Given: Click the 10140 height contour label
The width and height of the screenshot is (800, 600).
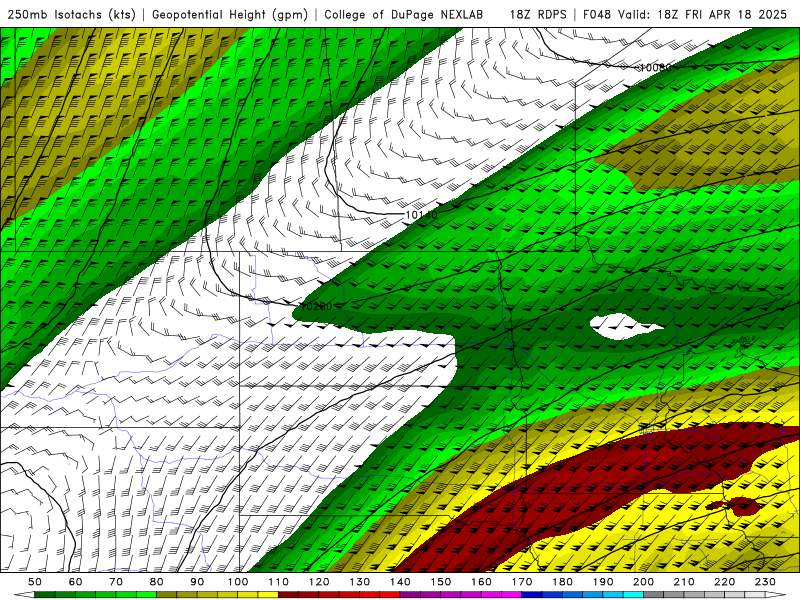Looking at the screenshot, I should pyautogui.click(x=421, y=215).
